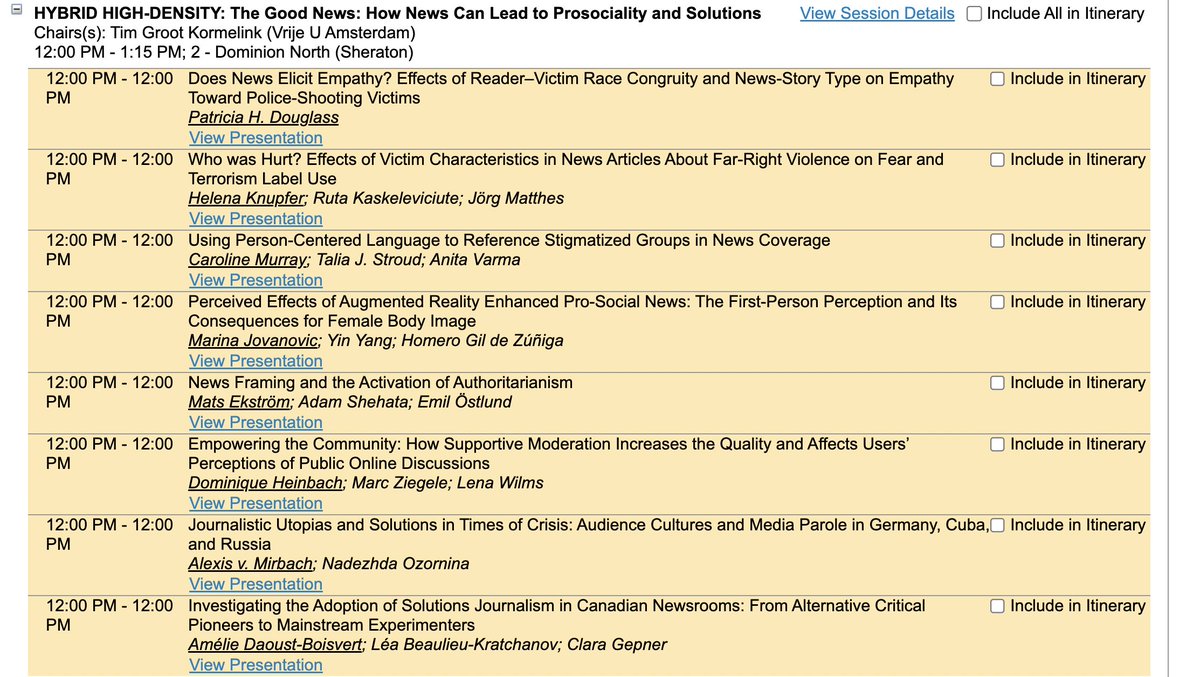1200x677 pixels.
Task: Check Include in Itinerary for the Canadian newsrooms paper
Action: pos(997,605)
